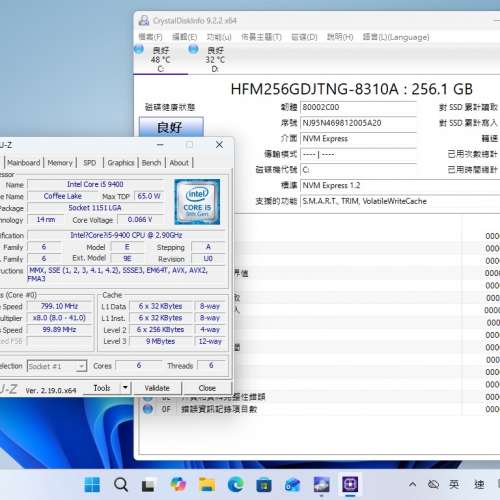Click the Ext. Model value 9E

127,259
